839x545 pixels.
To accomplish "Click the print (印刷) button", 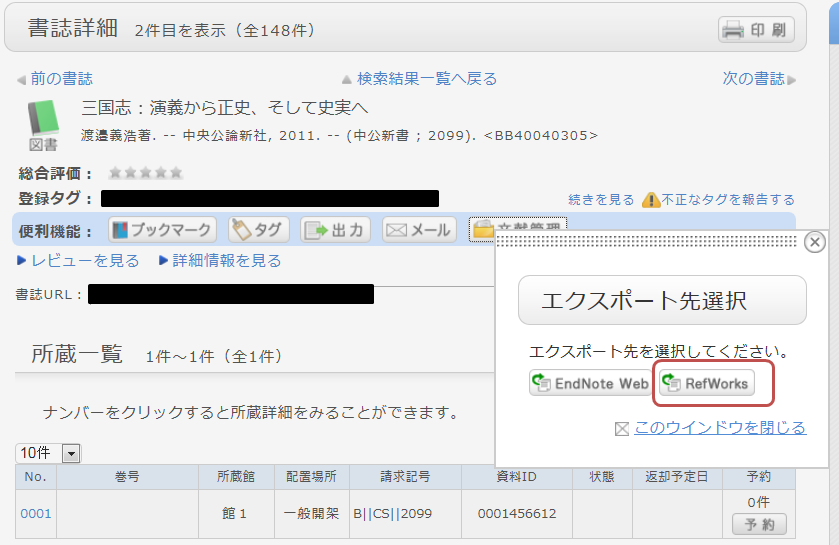I will pos(756,30).
